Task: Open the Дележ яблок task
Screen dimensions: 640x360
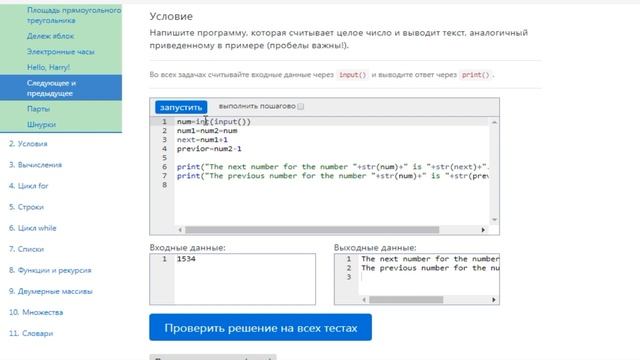Action: 50,36
